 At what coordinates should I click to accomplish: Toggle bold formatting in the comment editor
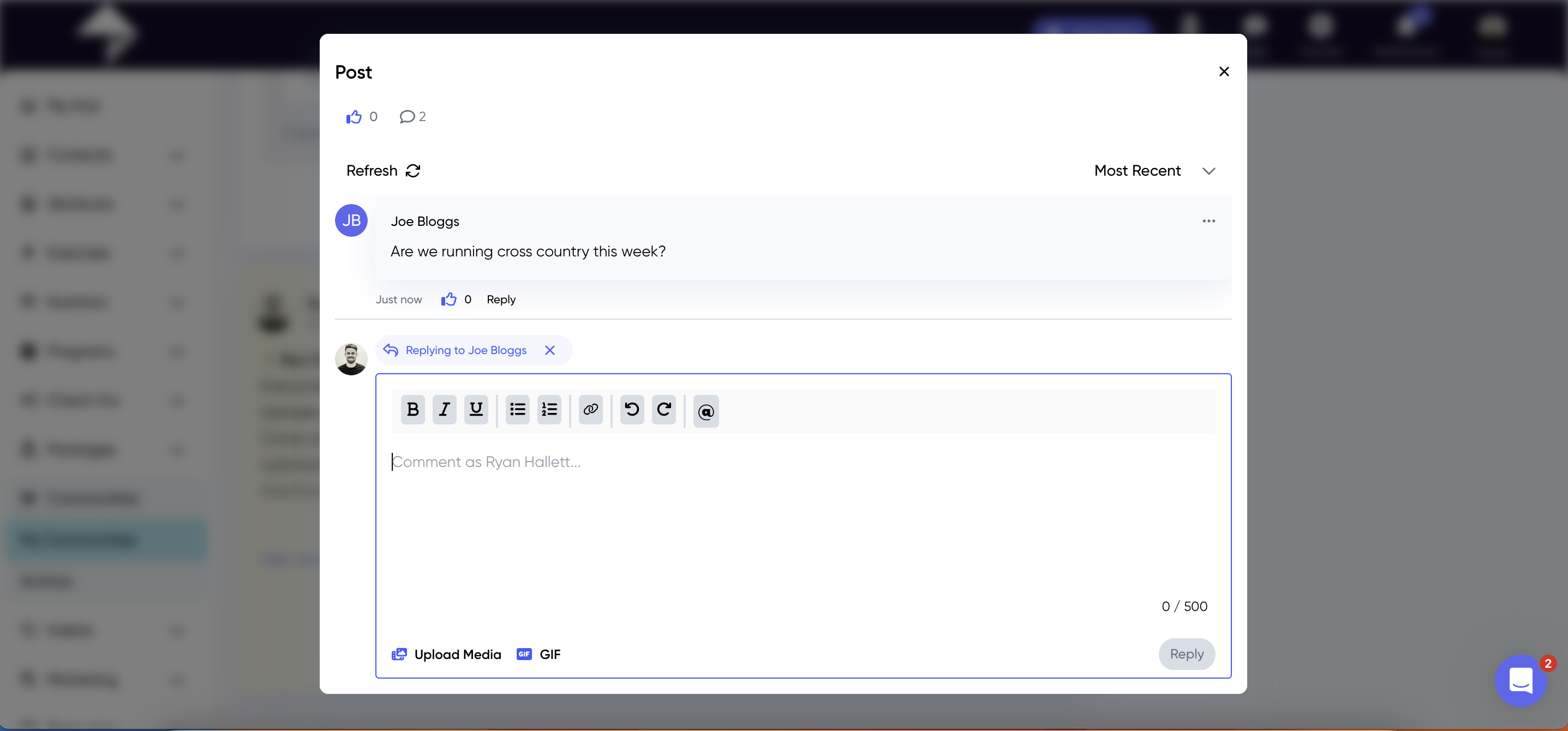point(412,410)
